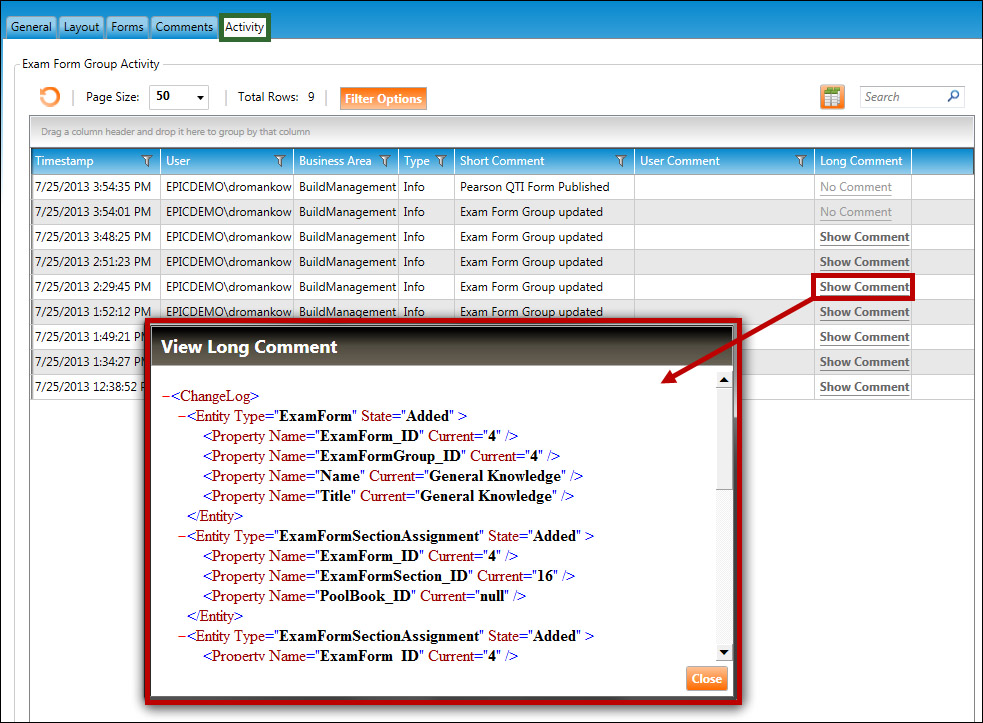Open the Short Comment column filter icon

[621, 161]
